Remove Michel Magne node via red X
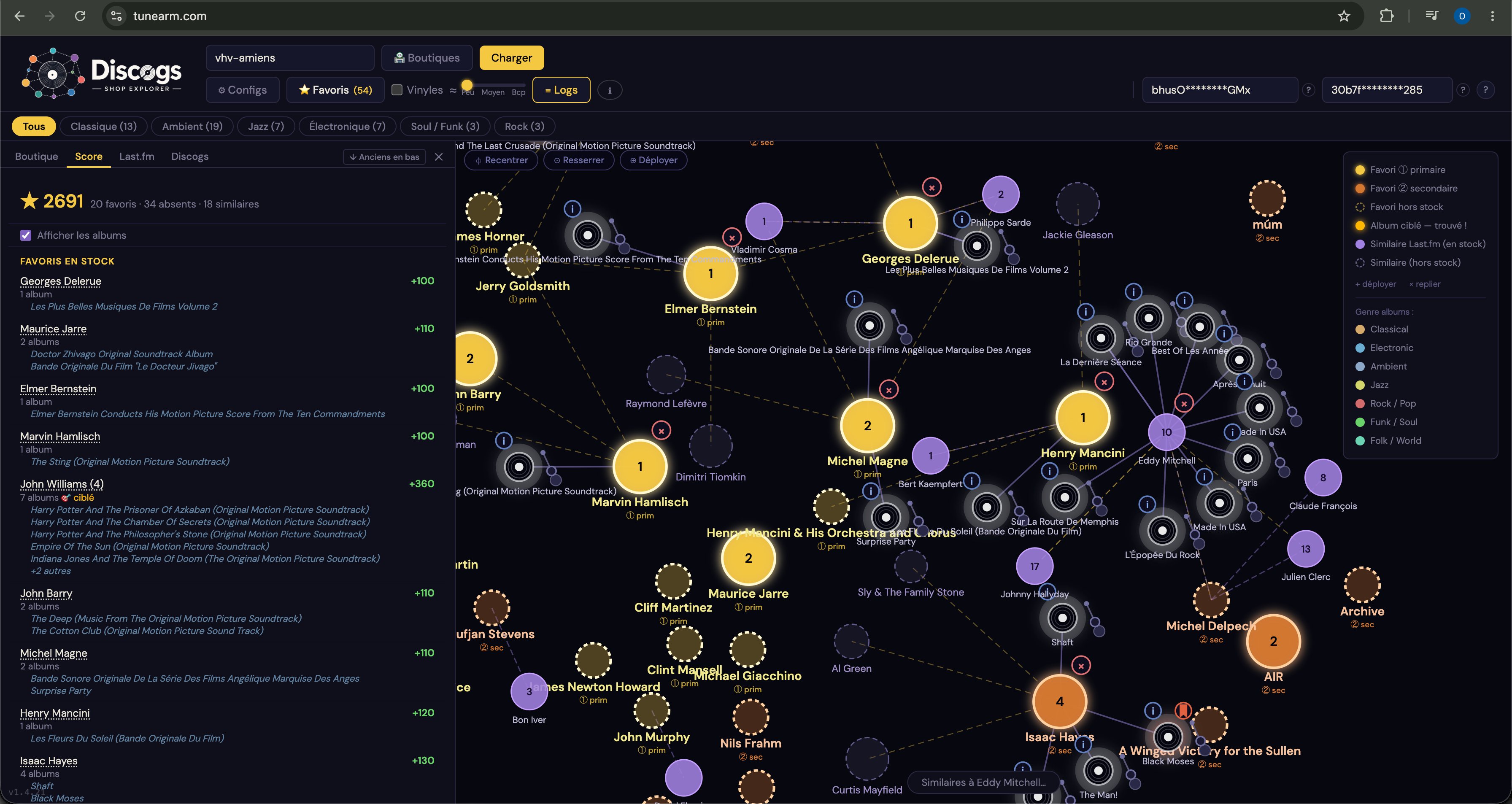The image size is (1512, 804). coord(888,390)
